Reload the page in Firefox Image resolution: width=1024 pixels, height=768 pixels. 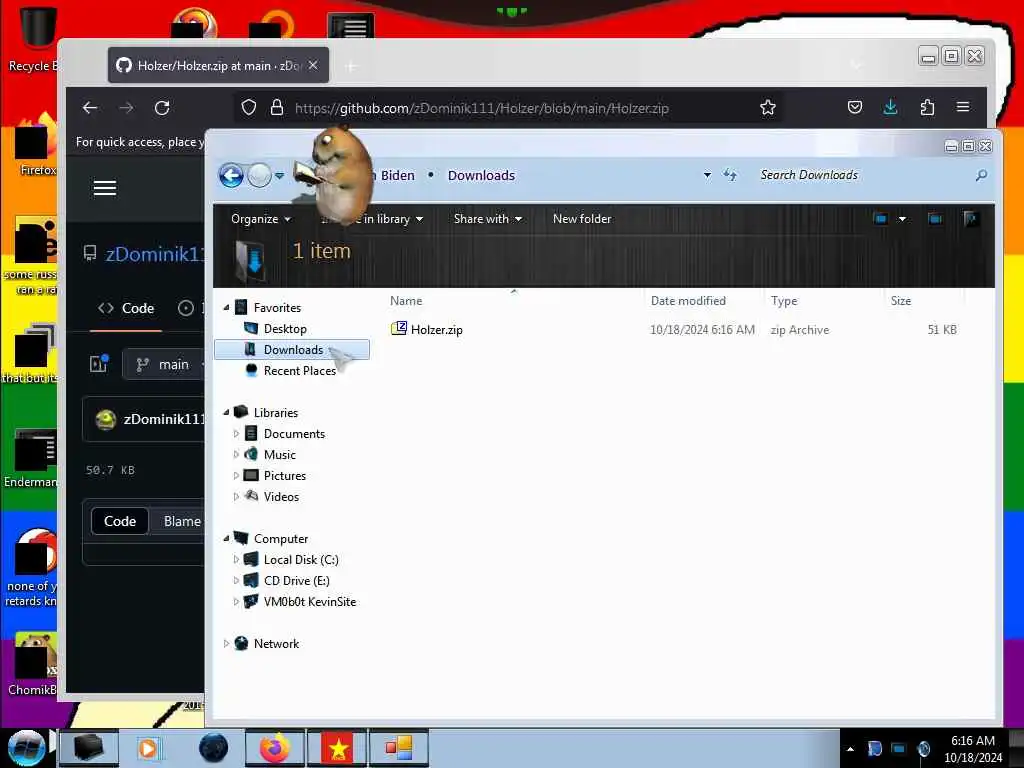[162, 108]
